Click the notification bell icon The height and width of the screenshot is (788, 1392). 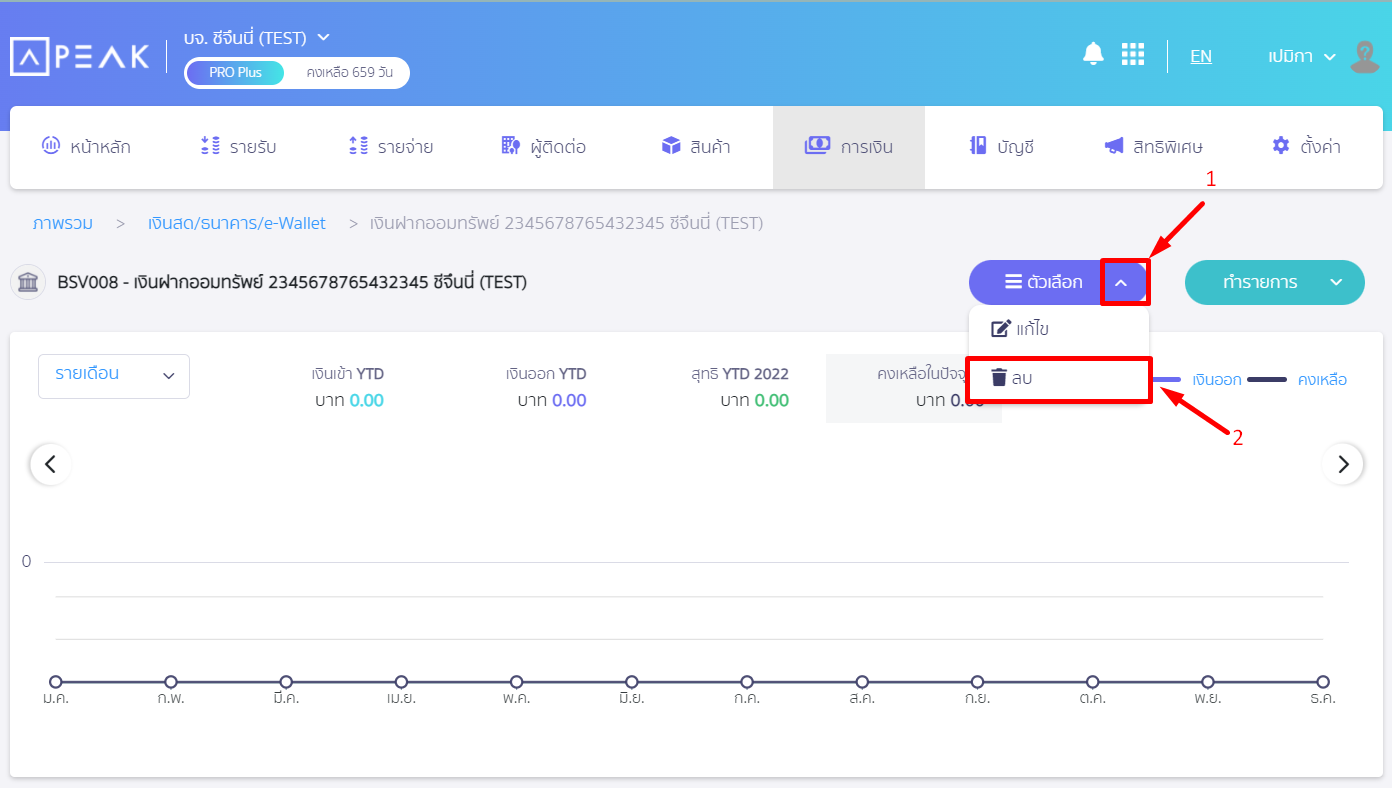pos(1093,54)
